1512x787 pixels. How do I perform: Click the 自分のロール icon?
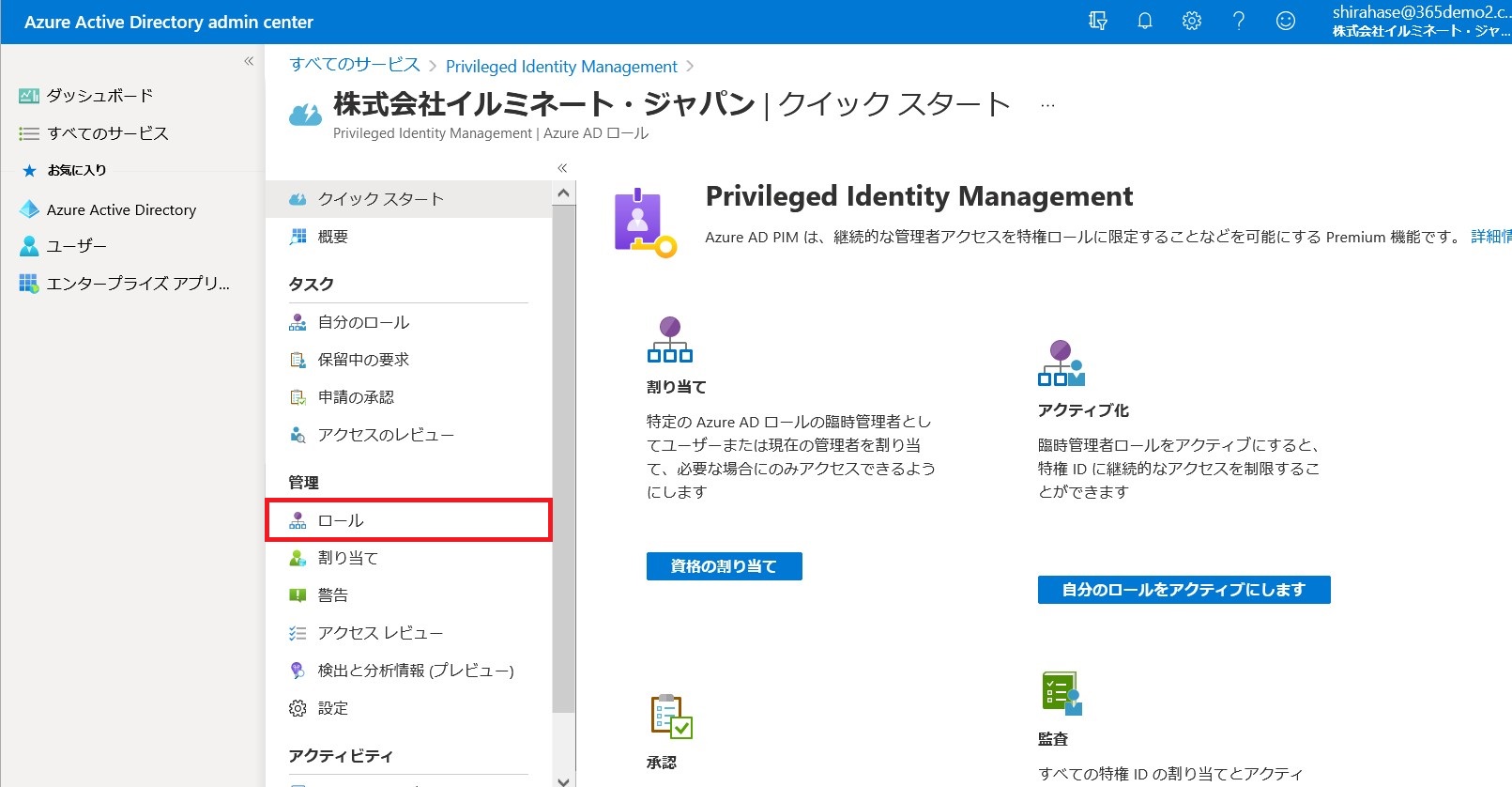(298, 322)
